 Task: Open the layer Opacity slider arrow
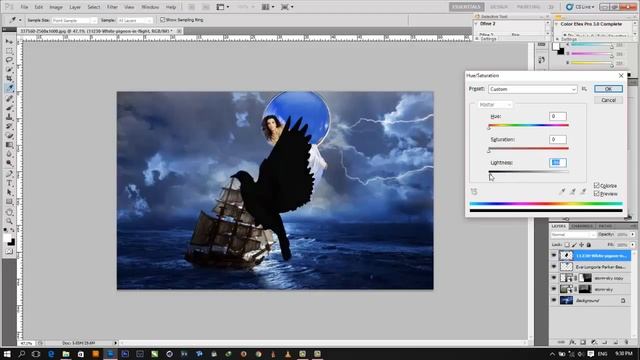pos(633,235)
